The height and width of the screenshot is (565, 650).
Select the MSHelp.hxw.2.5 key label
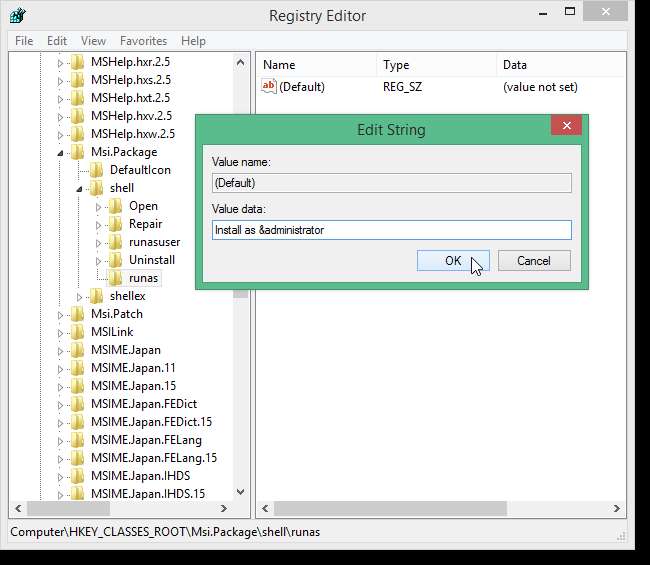(133, 134)
